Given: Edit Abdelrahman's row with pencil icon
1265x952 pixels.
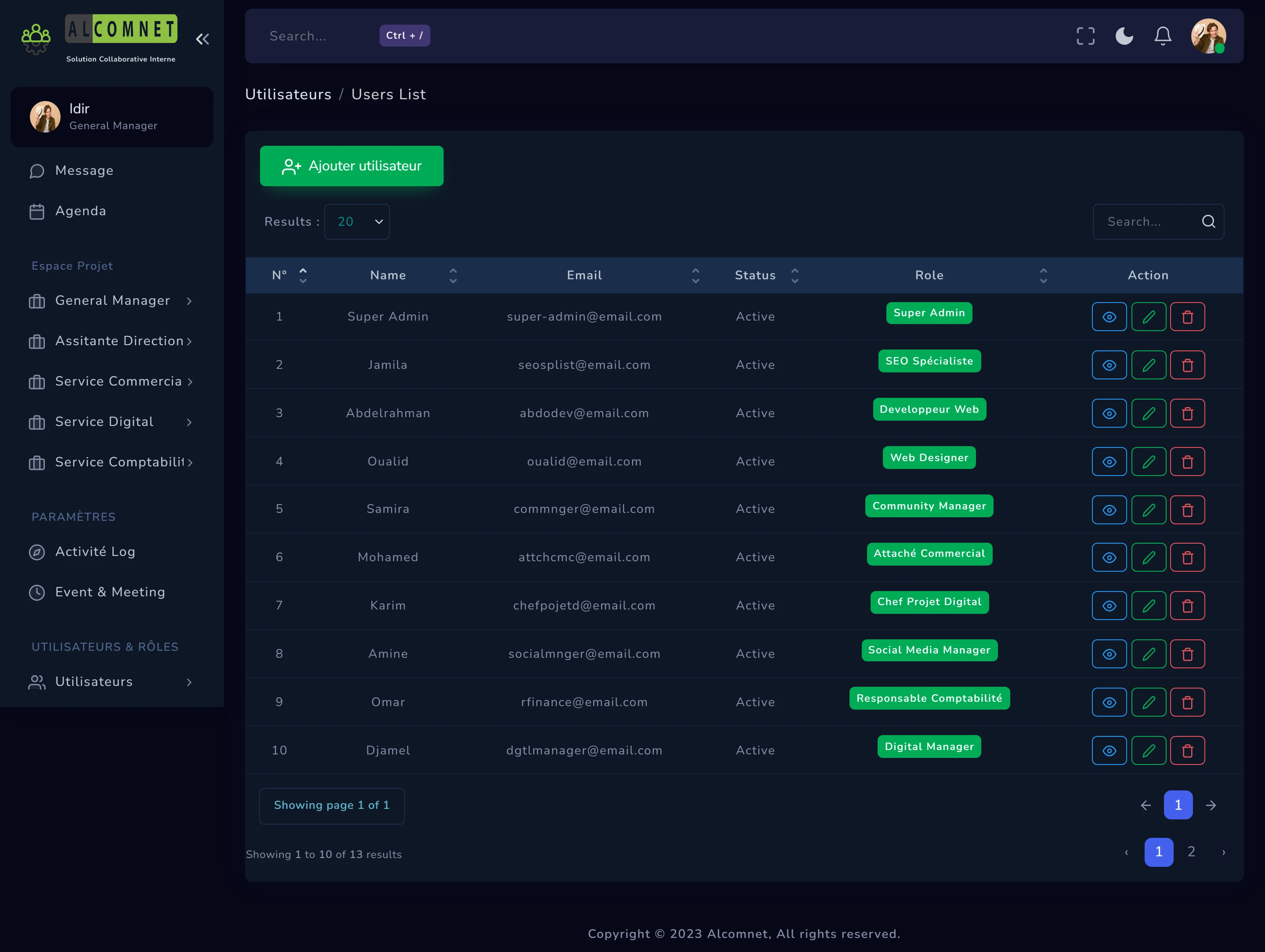Looking at the screenshot, I should [x=1148, y=413].
